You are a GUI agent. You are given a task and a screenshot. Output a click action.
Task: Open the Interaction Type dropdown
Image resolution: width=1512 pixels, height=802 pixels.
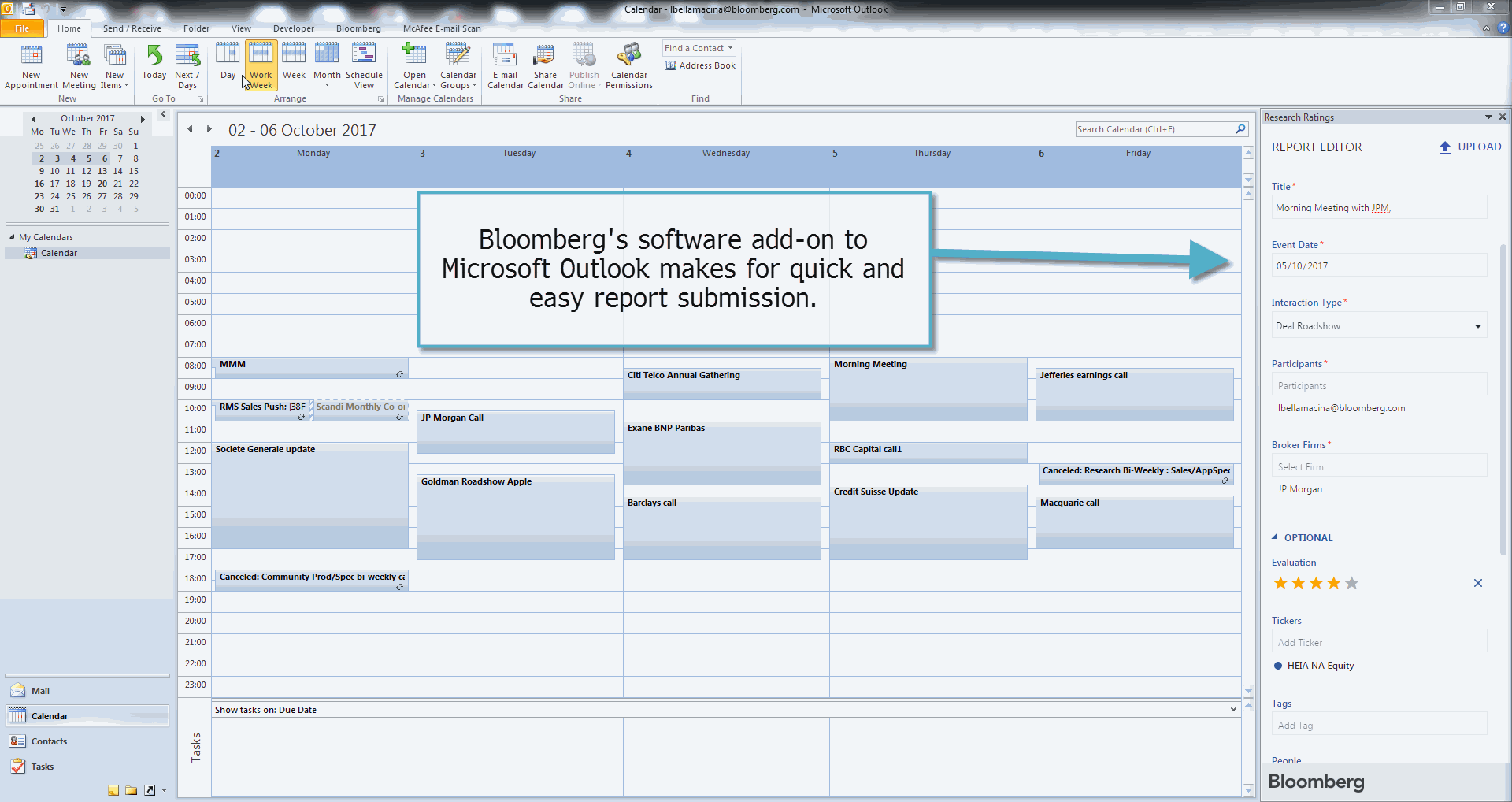1379,326
